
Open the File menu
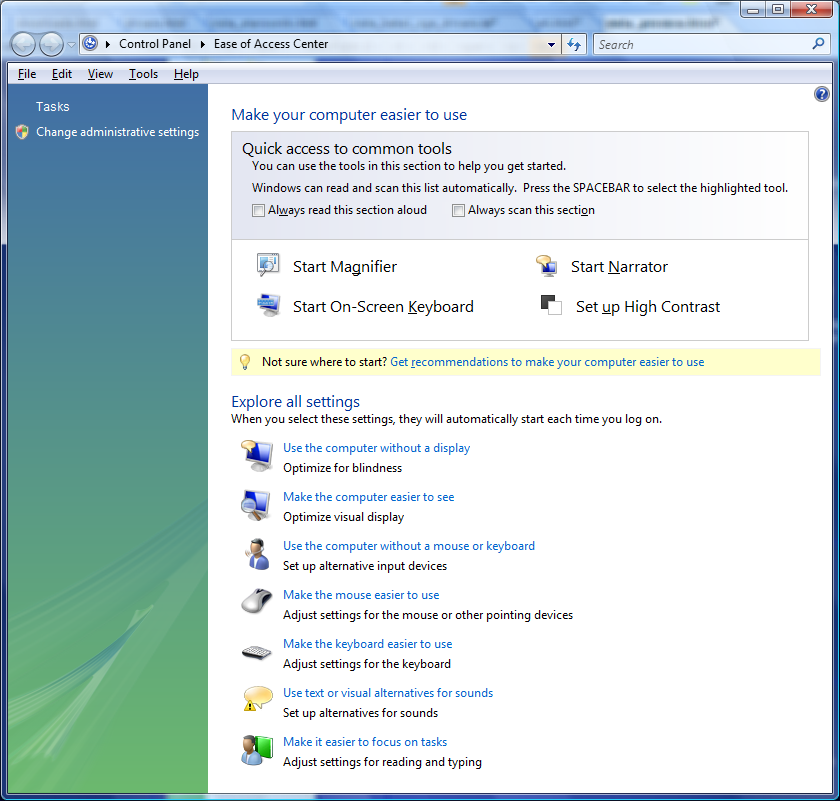27,74
